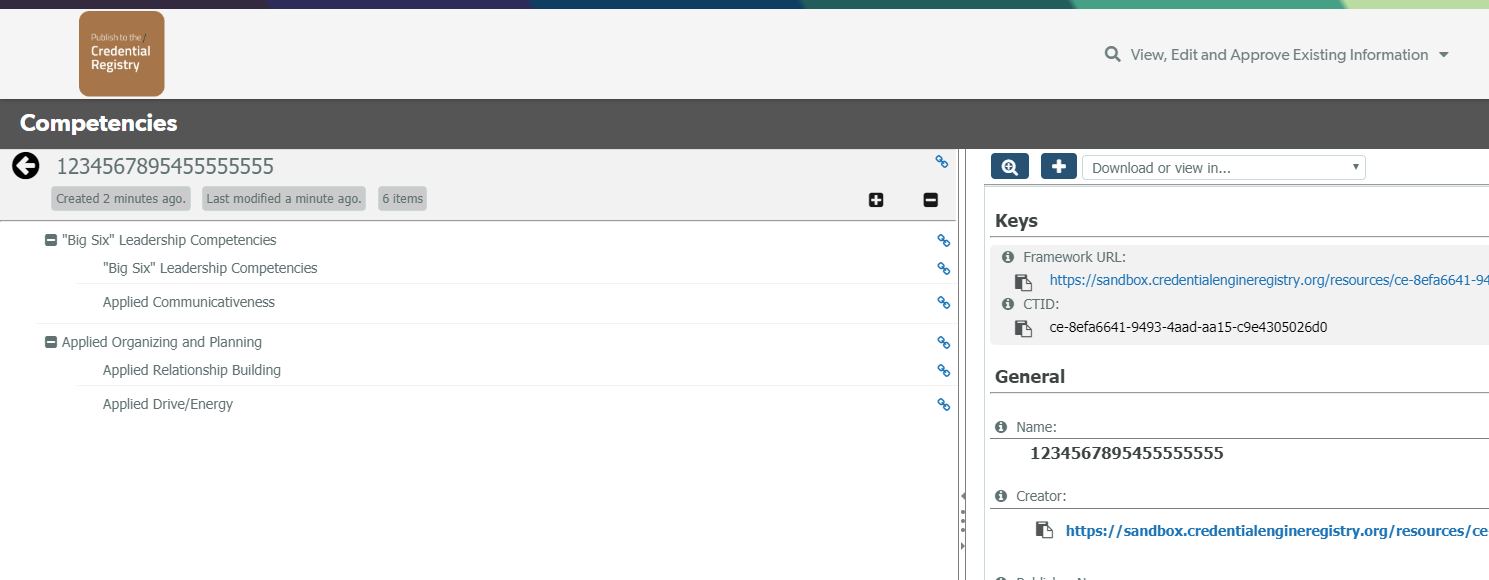
Task: Click search icon beside View, Edit and Approve
Action: pos(1112,54)
